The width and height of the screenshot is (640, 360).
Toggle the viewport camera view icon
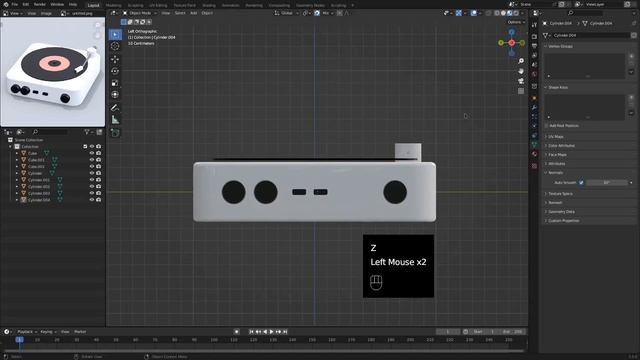[521, 81]
